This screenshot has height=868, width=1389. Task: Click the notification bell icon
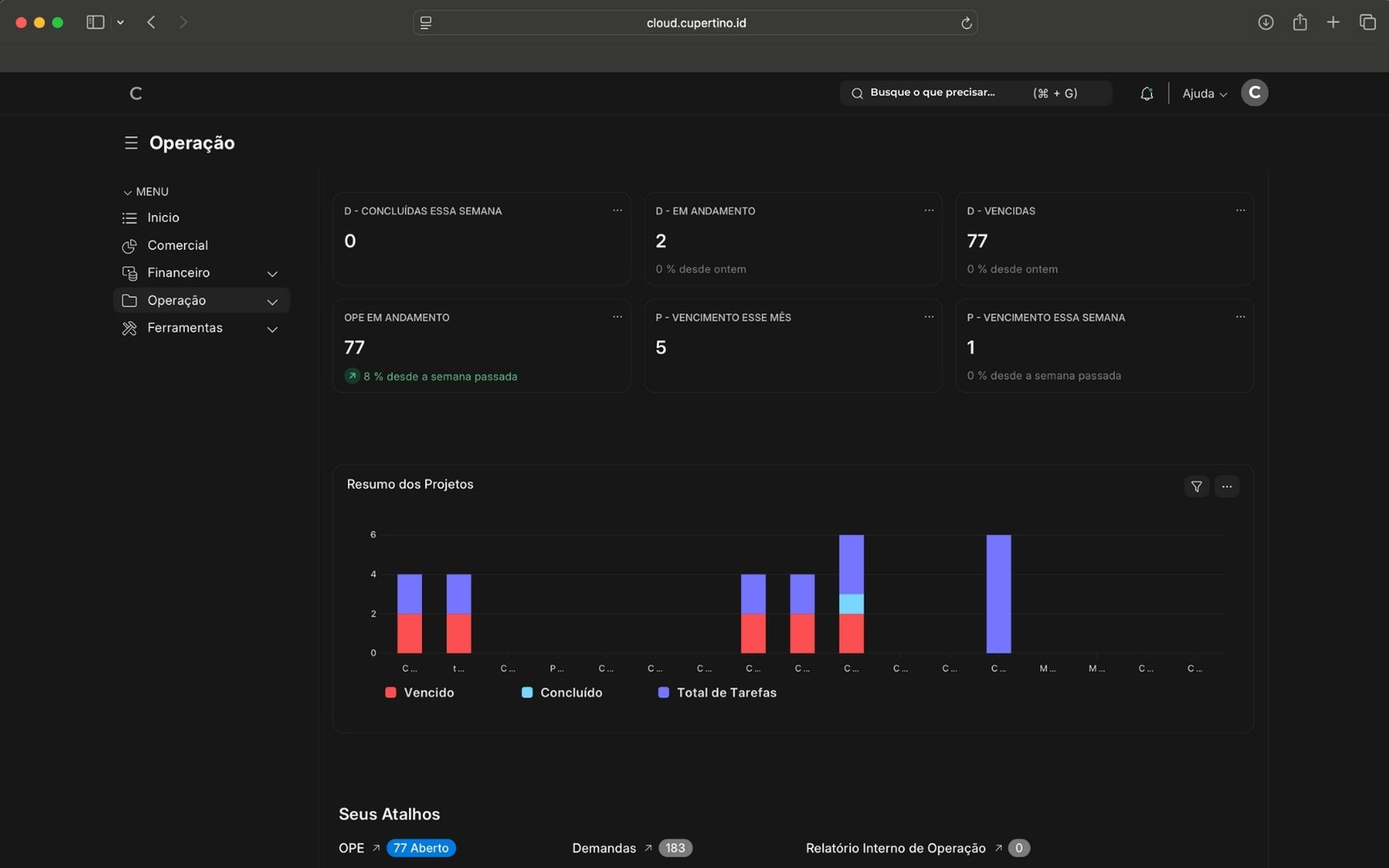coord(1146,94)
